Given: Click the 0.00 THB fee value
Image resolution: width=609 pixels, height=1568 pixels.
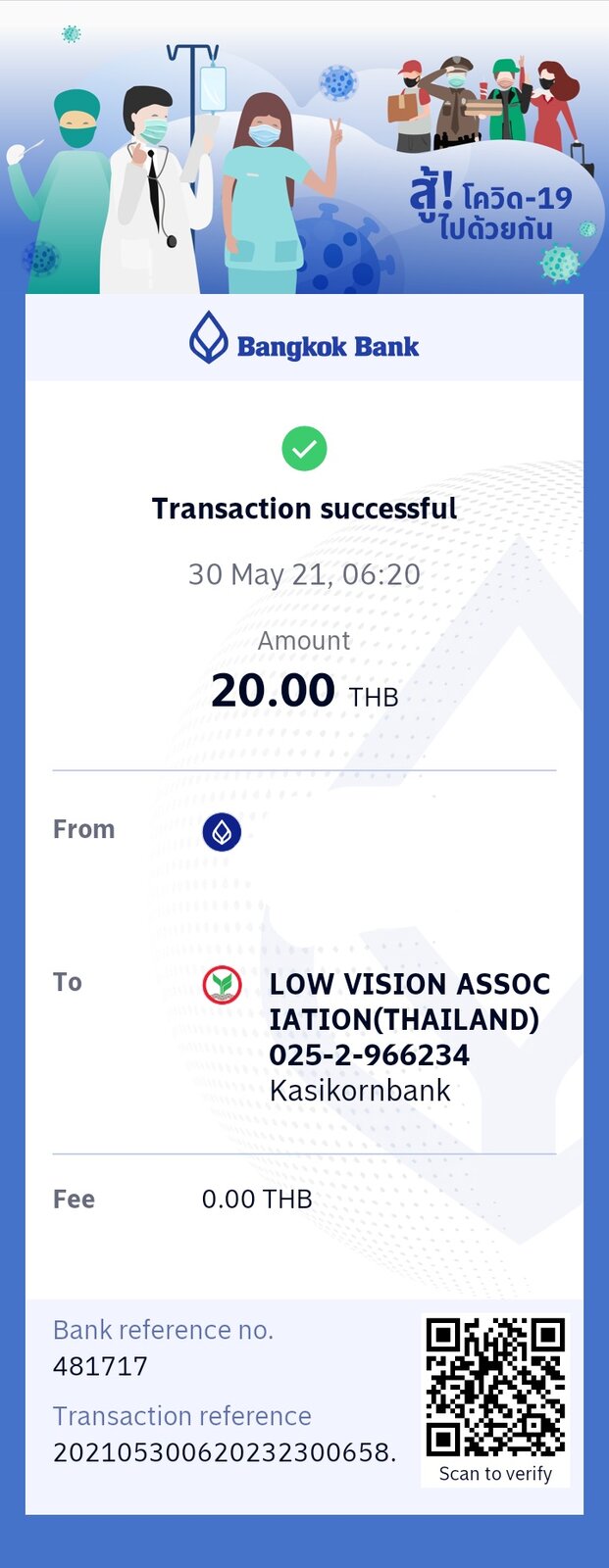Looking at the screenshot, I should 257,1200.
